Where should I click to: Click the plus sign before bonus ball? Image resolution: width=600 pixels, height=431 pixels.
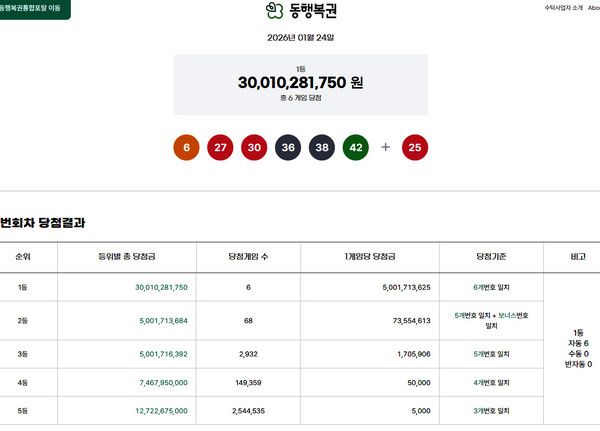(x=385, y=147)
